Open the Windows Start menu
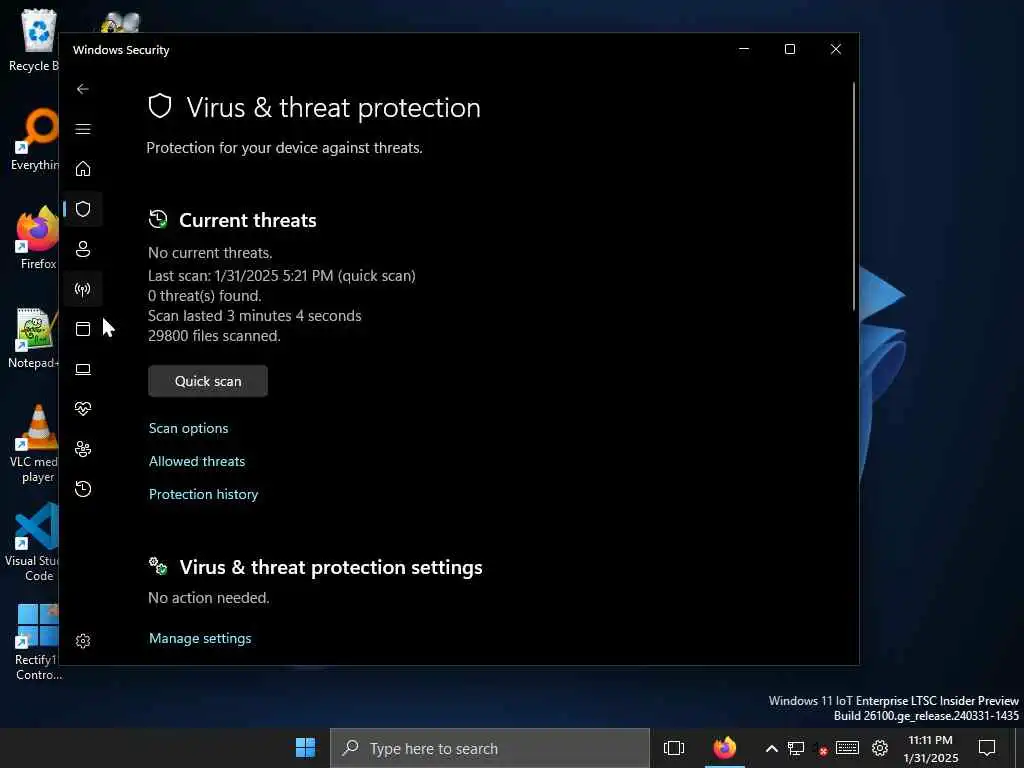The image size is (1024, 768). click(x=305, y=748)
